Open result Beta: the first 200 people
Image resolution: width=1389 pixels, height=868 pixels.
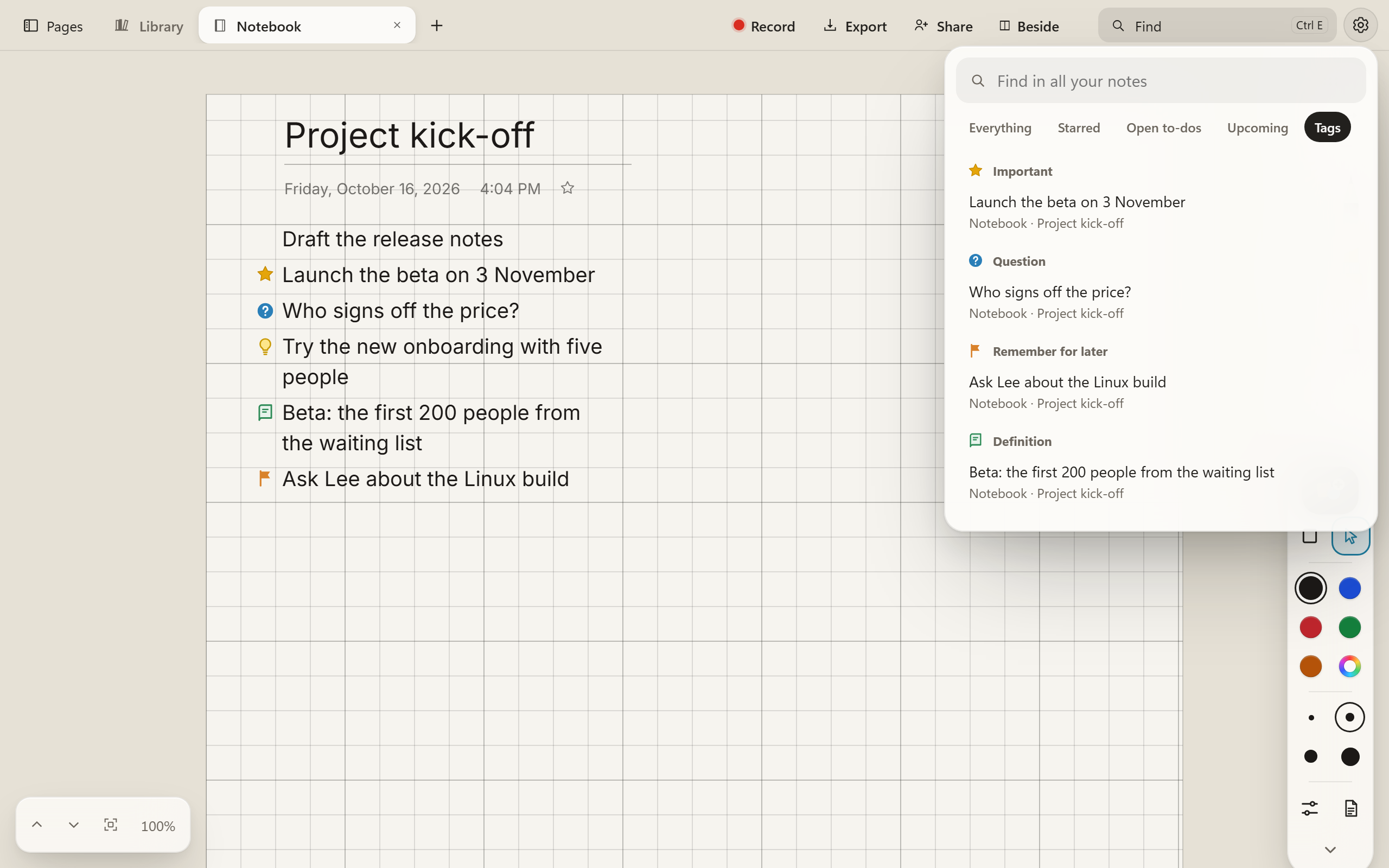coord(1161,482)
